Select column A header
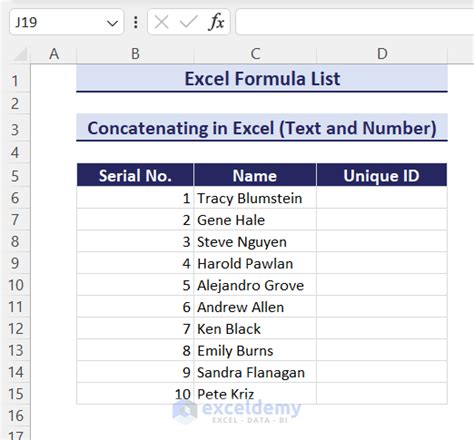The width and height of the screenshot is (474, 440). [54, 54]
